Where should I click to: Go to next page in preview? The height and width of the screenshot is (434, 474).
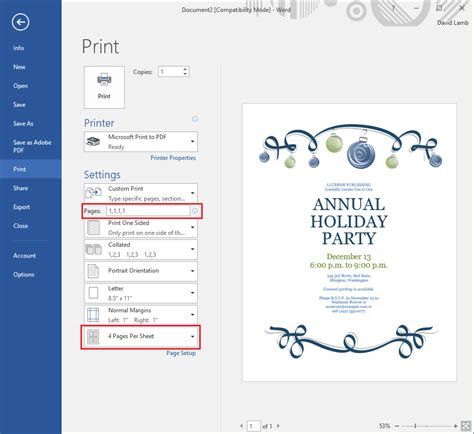point(278,426)
